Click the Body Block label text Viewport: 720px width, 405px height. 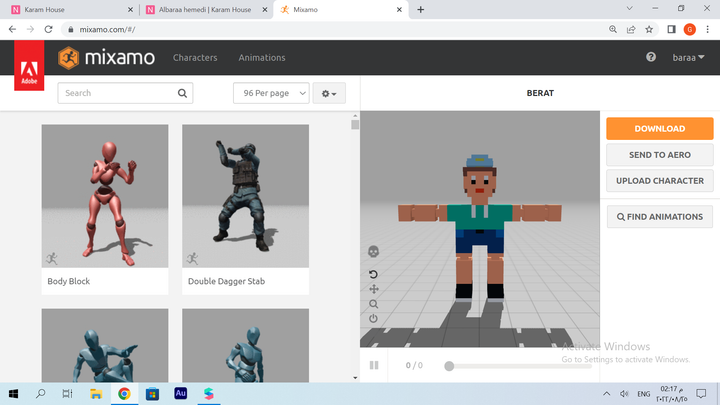[x=68, y=281]
